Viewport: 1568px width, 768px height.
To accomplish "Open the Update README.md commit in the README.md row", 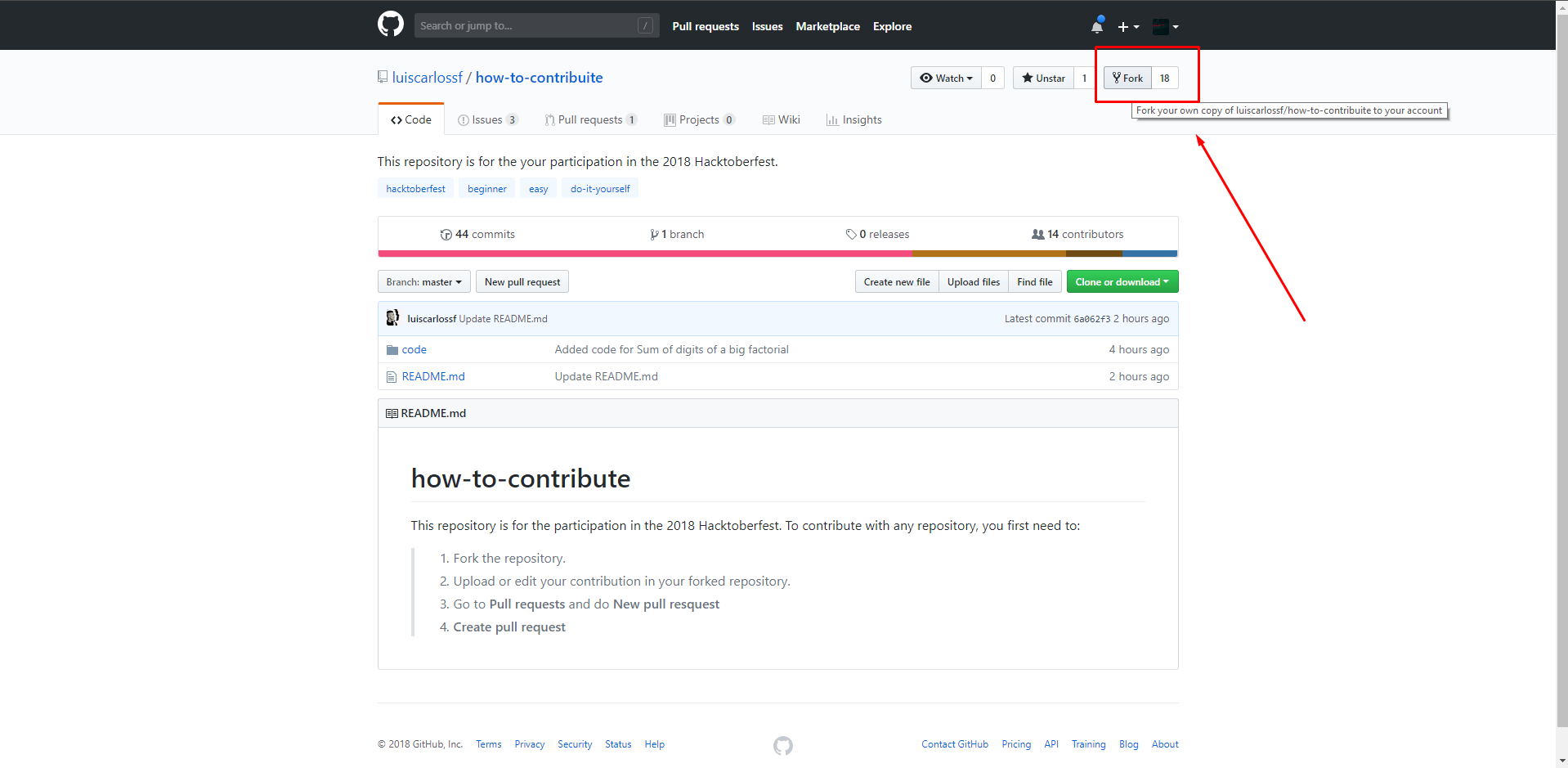I will point(606,376).
